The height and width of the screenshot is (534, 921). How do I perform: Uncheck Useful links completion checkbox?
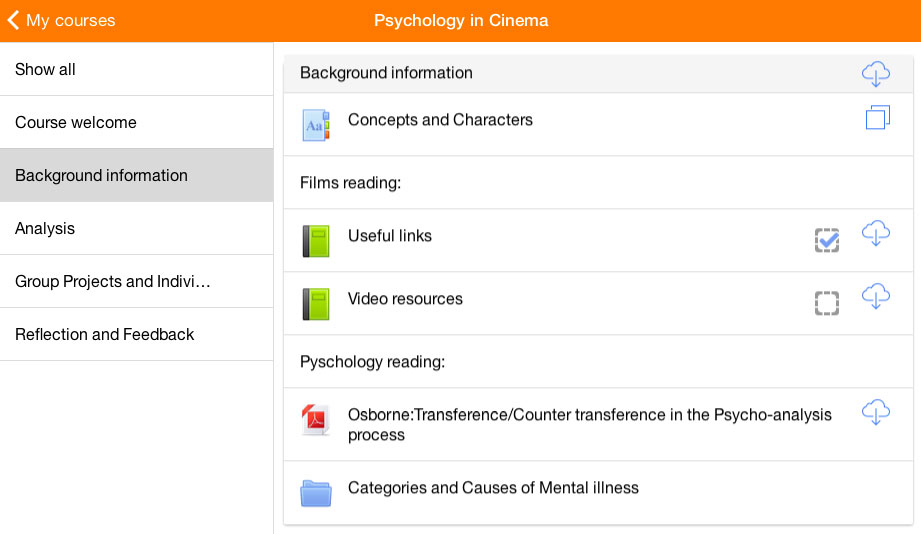(x=826, y=240)
